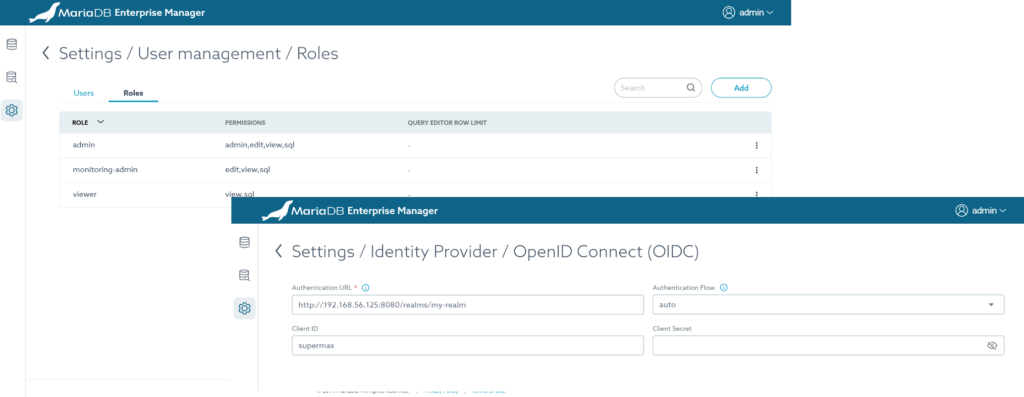The image size is (1024, 397).
Task: Open Authentication Flow dropdown set to auto
Action: pyautogui.click(x=828, y=304)
